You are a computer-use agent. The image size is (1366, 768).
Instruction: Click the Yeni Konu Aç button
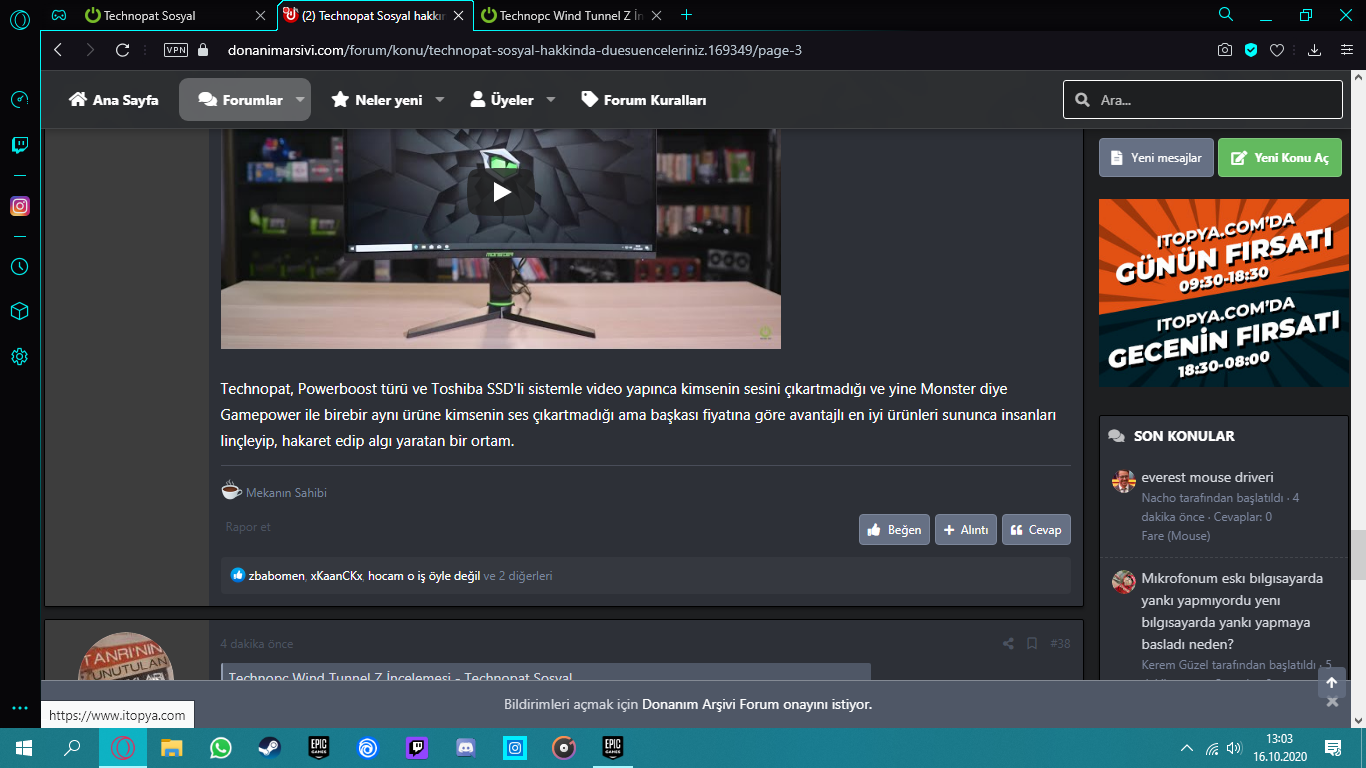pyautogui.click(x=1280, y=158)
